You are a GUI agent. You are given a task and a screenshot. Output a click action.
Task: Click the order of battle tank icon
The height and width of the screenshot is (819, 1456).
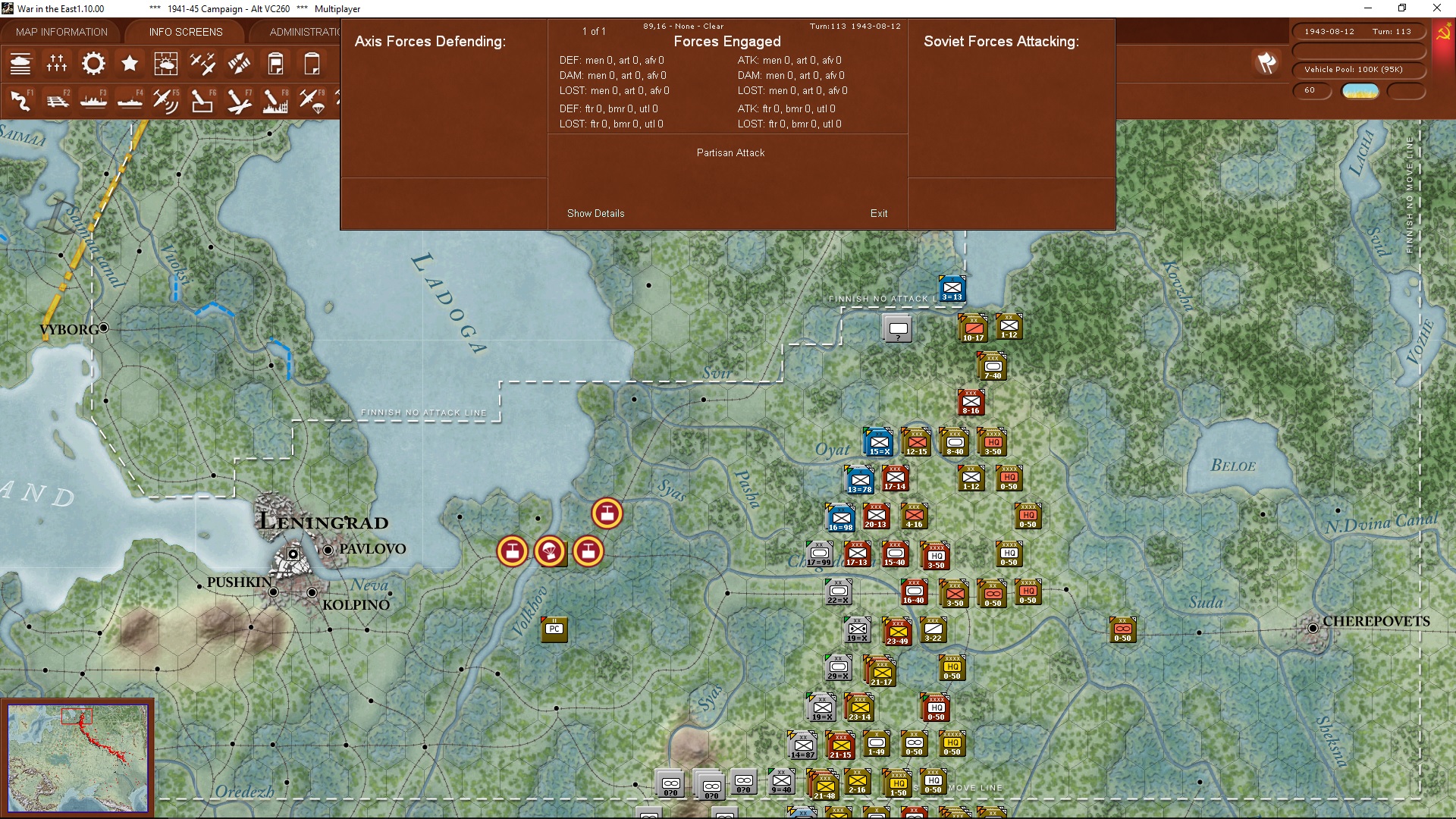(x=20, y=64)
